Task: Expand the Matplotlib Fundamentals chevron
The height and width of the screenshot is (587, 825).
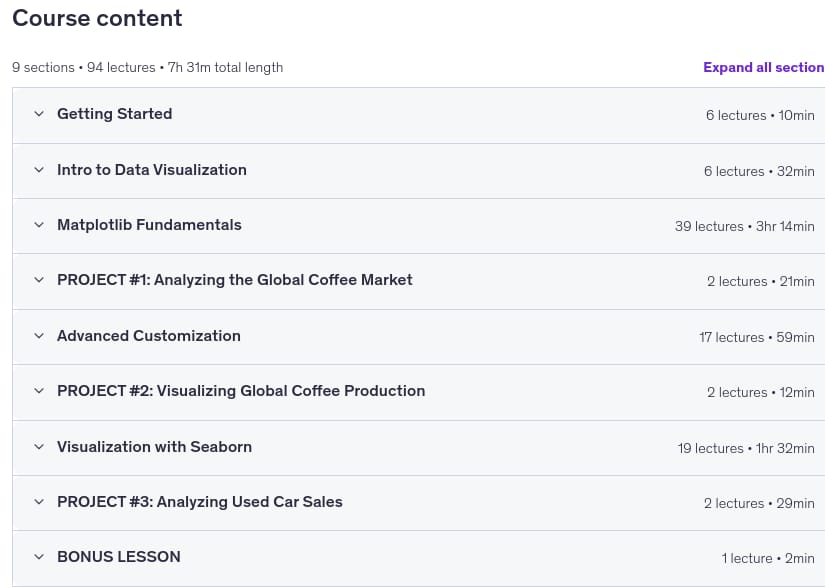Action: [39, 225]
